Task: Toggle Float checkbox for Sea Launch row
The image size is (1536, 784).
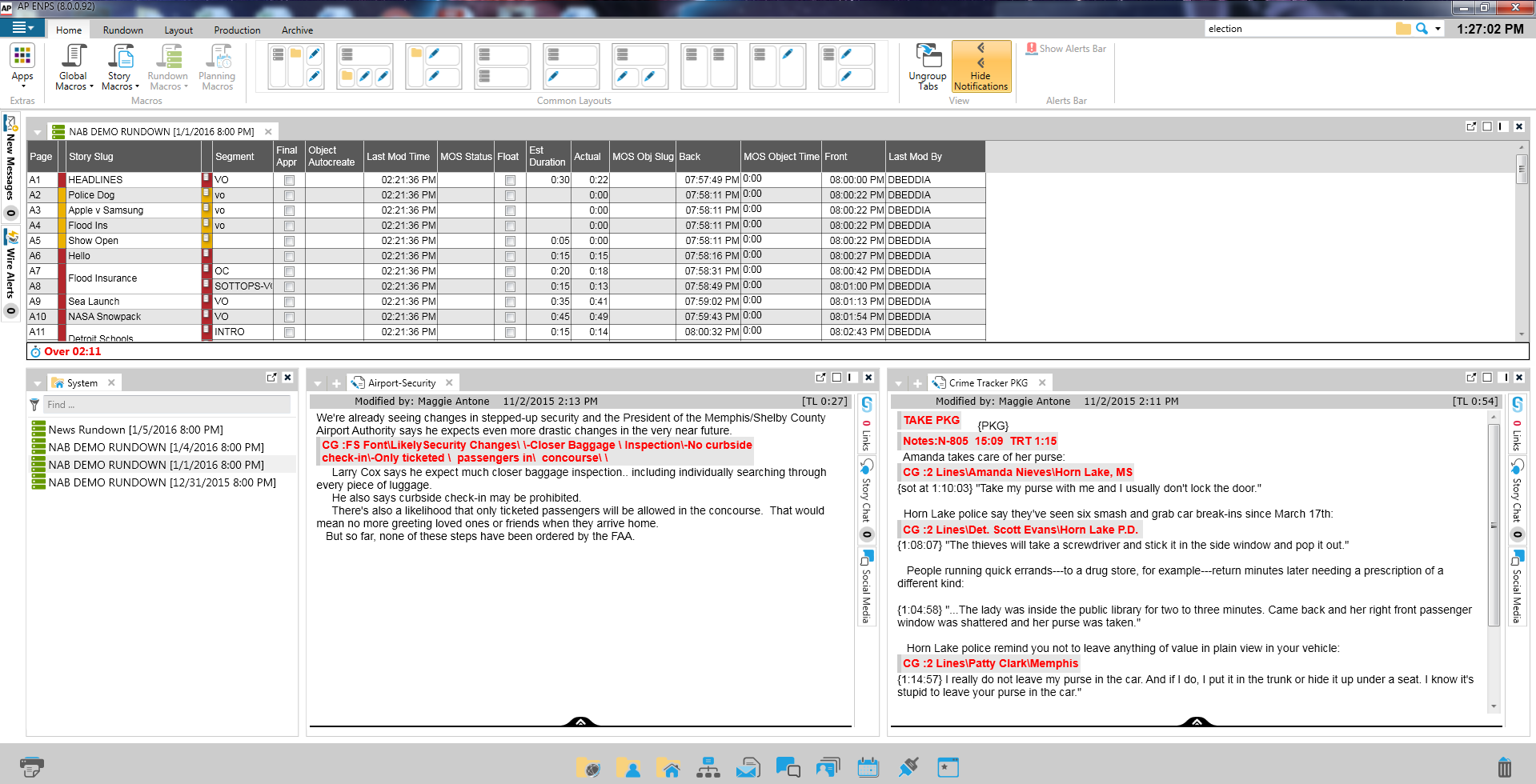Action: [510, 302]
